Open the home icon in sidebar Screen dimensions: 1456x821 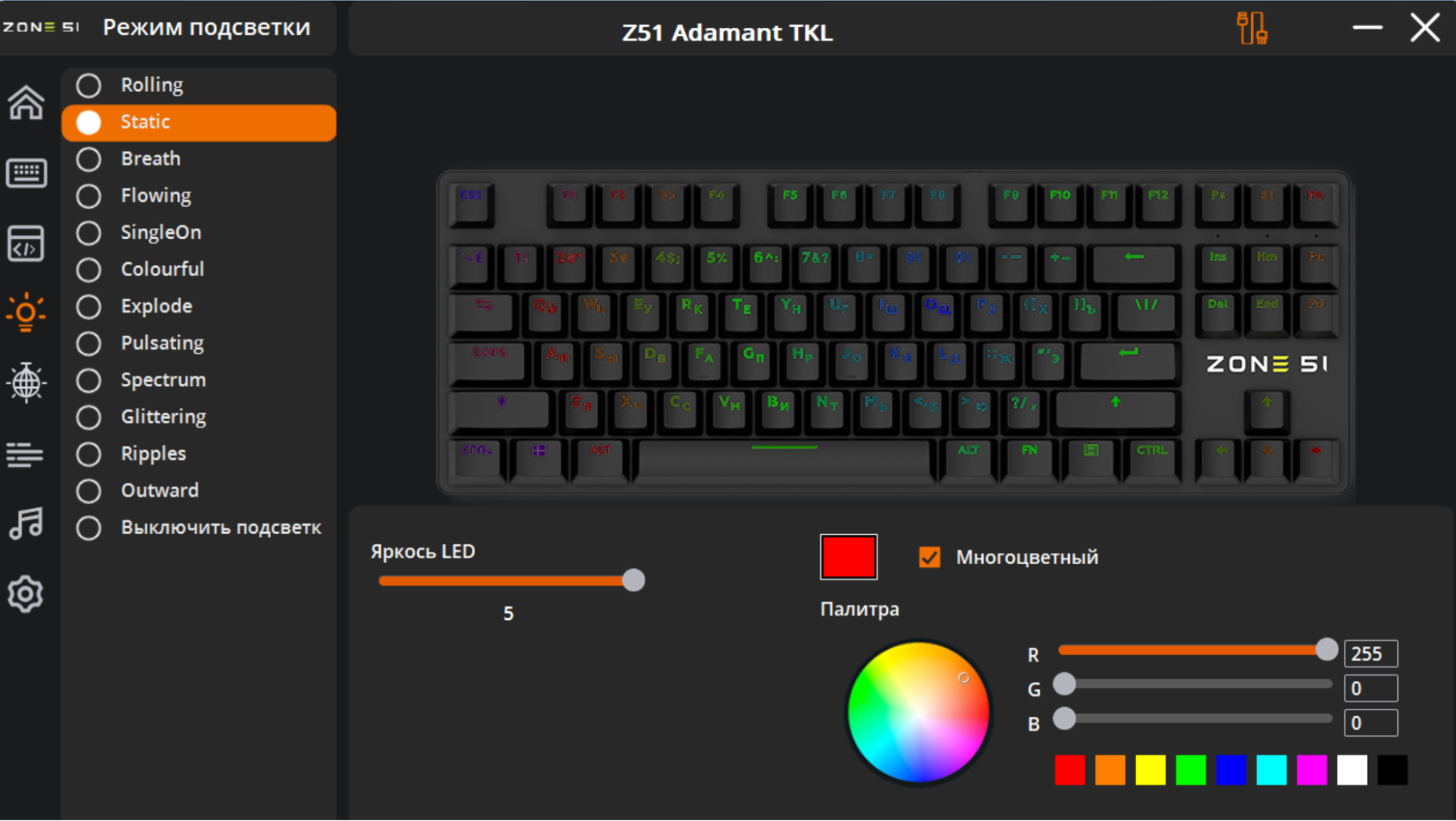[26, 103]
